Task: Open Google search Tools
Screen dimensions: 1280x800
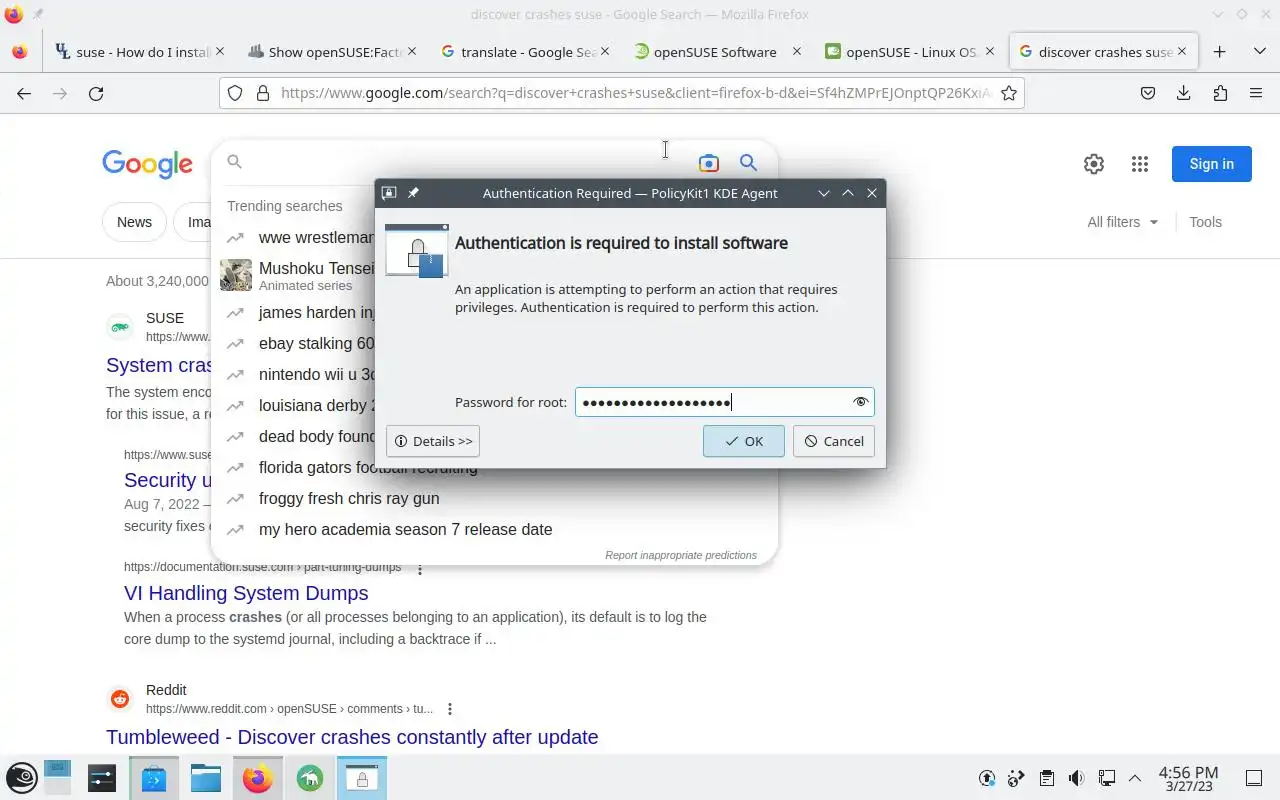Action: pos(1205,222)
